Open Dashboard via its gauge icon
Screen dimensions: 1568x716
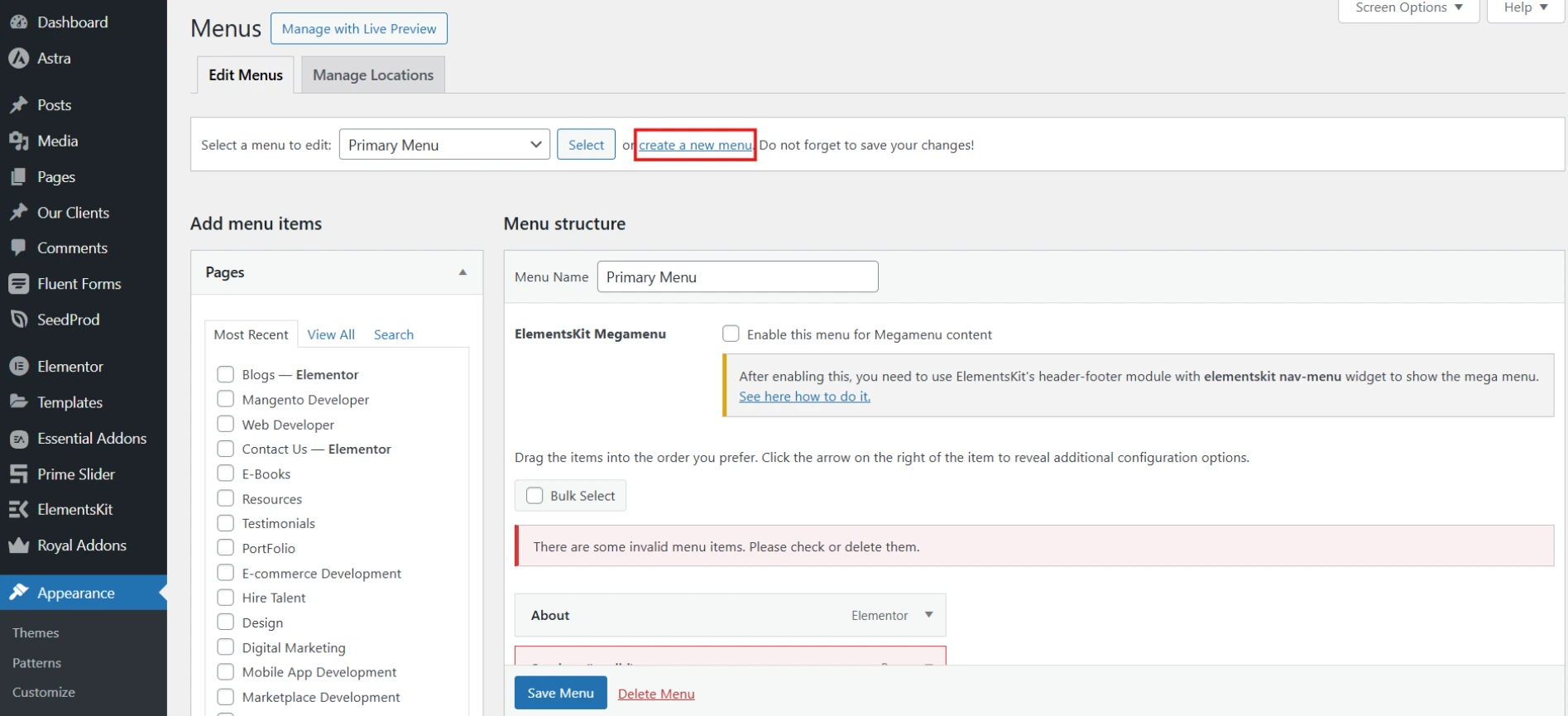(18, 22)
